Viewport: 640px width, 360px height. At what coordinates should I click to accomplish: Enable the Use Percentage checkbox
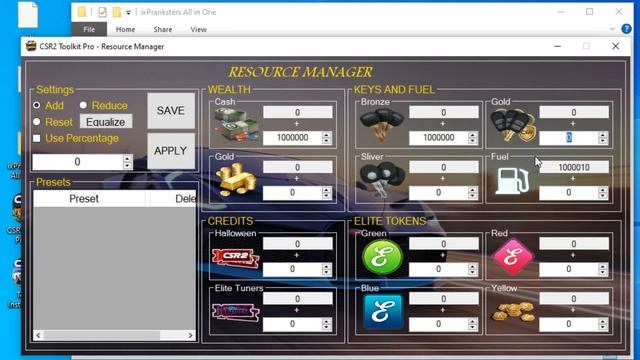[x=37, y=138]
